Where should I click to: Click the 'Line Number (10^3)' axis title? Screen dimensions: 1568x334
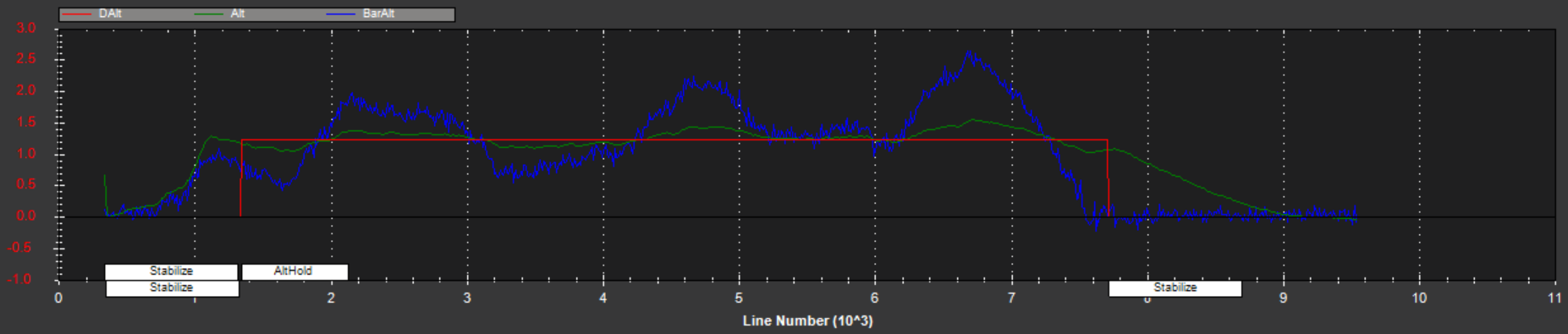pyautogui.click(x=807, y=321)
